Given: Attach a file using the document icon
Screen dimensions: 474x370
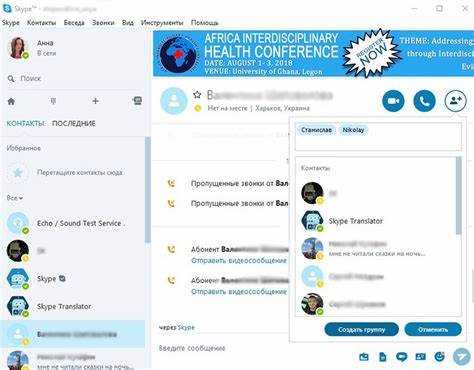Looking at the screenshot, I should (x=383, y=357).
